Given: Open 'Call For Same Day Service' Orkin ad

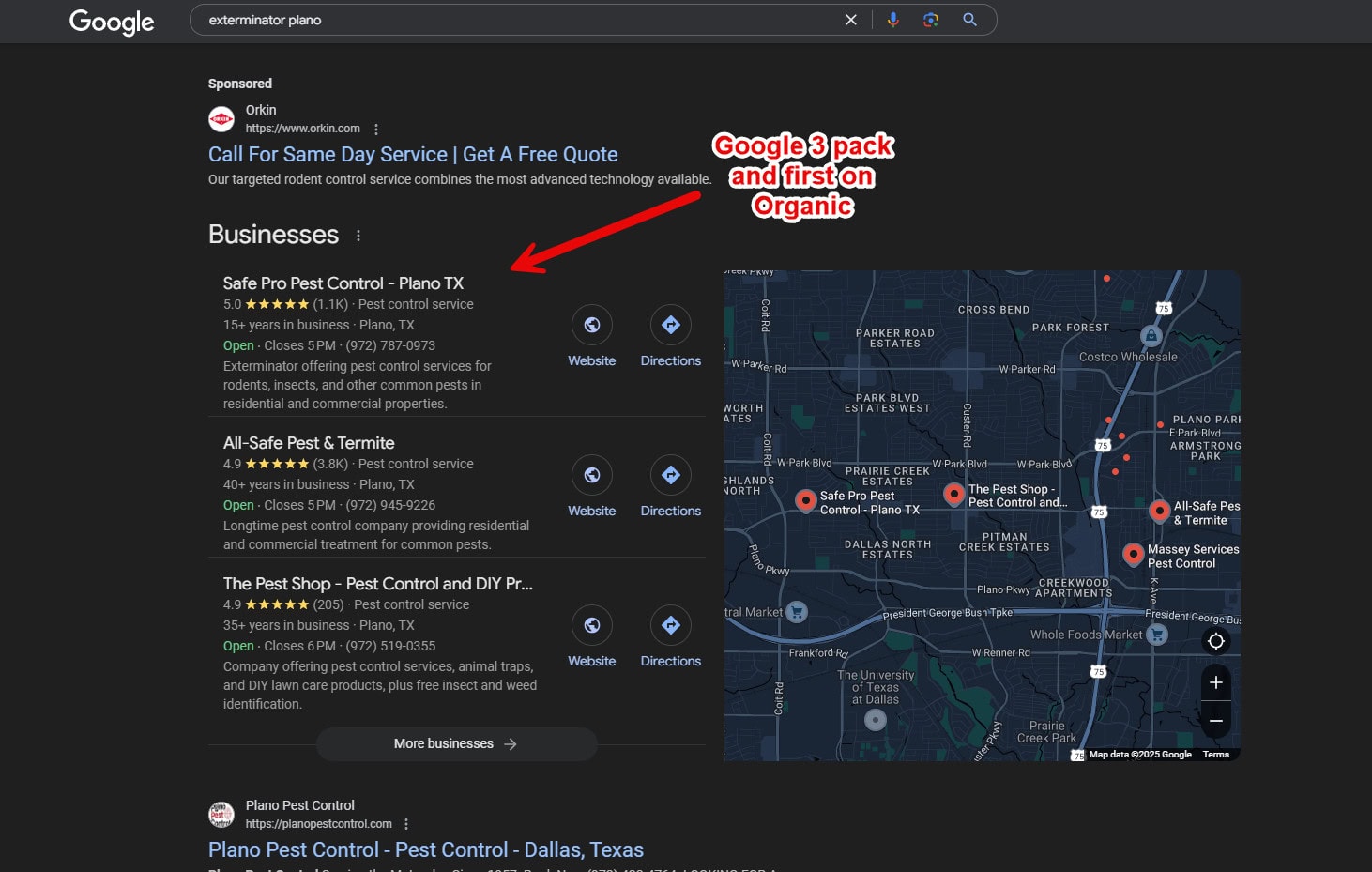Looking at the screenshot, I should 413,154.
